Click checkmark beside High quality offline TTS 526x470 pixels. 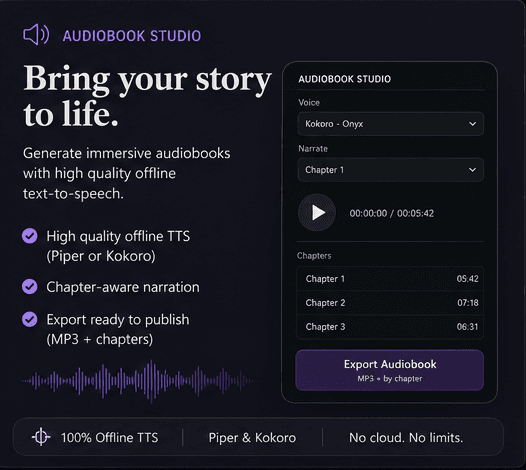pyautogui.click(x=30, y=236)
